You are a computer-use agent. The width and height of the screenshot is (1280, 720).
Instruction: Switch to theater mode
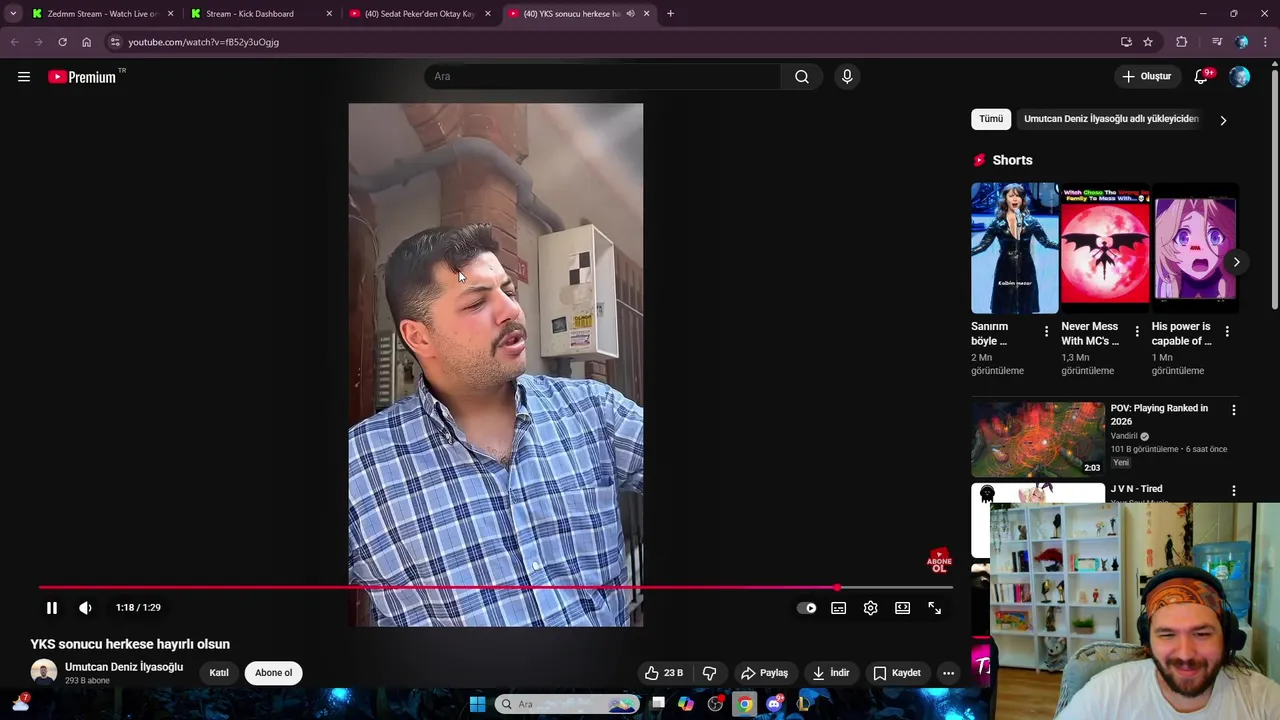tap(903, 608)
